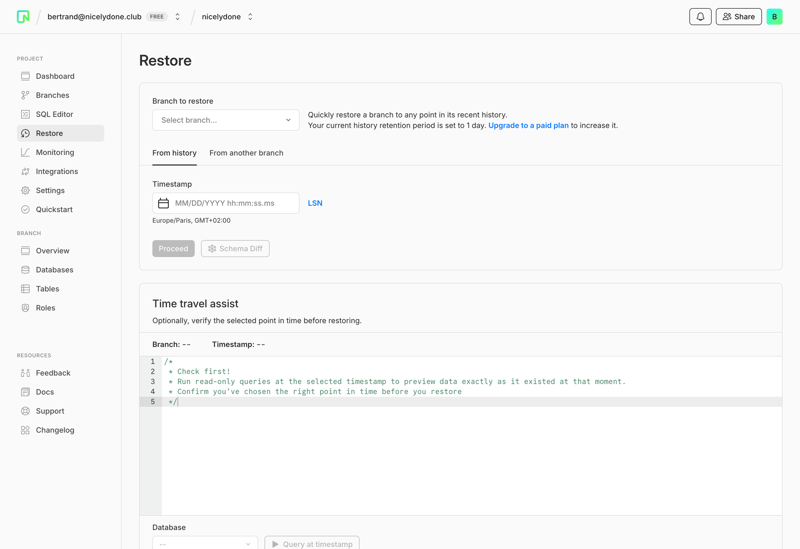Switch to the From history tab
The width and height of the screenshot is (800, 549).
pos(174,153)
